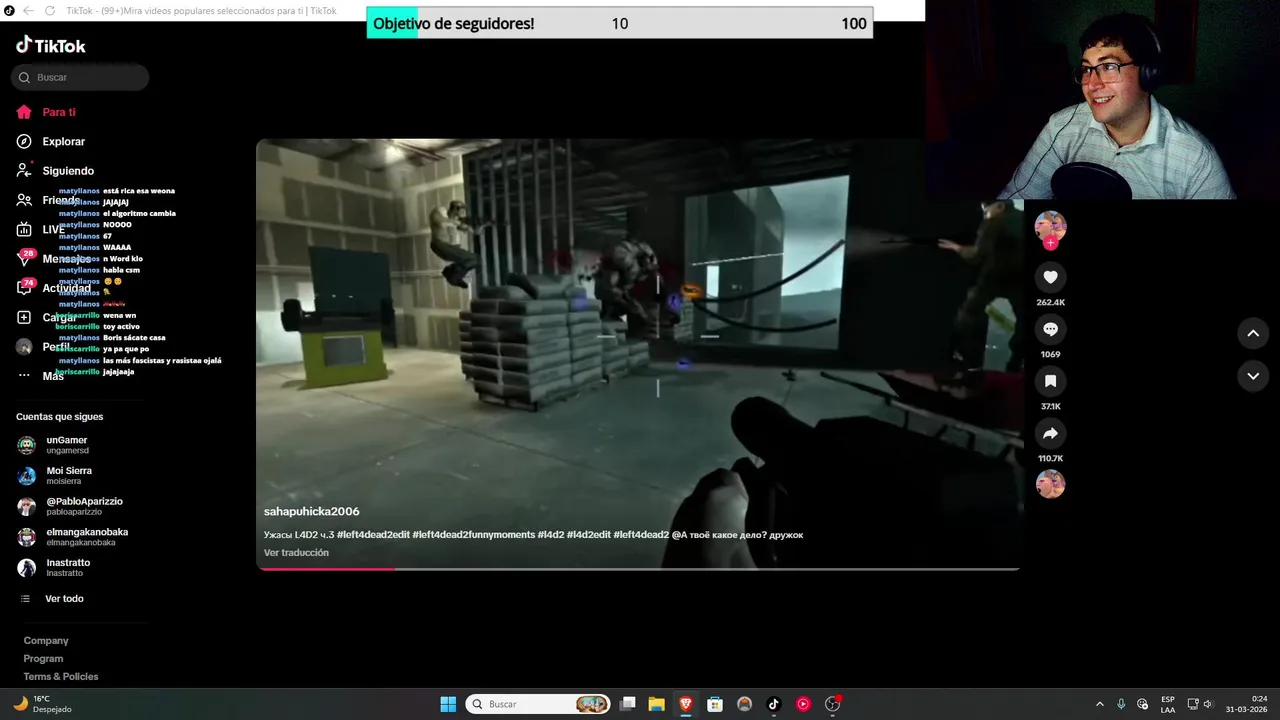Show hidden system tray icons
1280x720 pixels.
point(1100,704)
